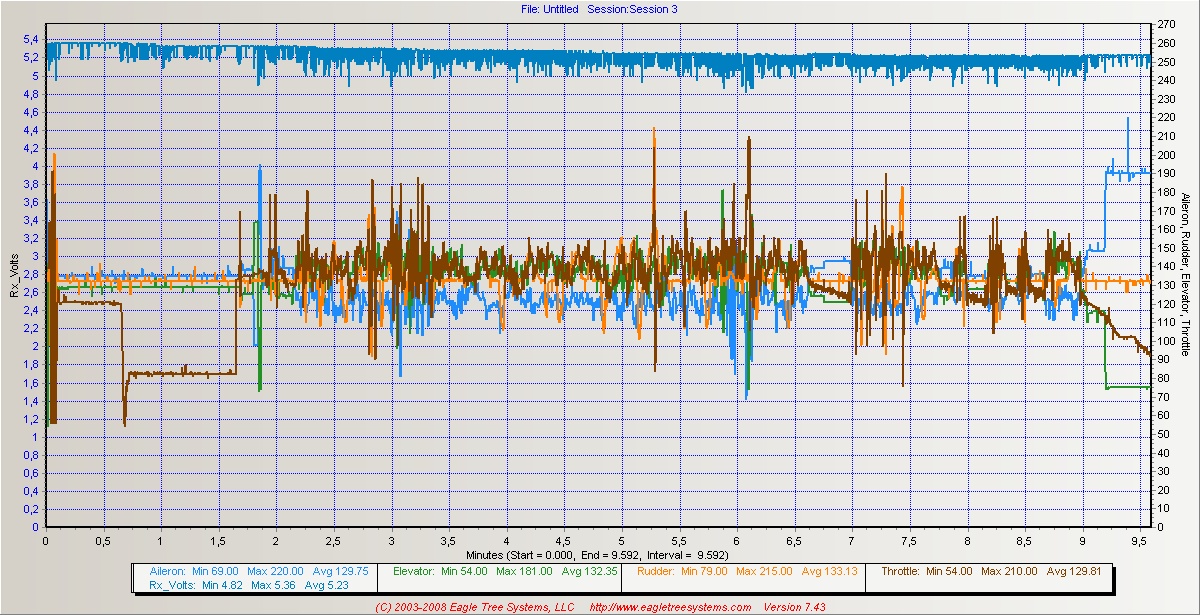
Task: Select Rx_Volts 'Min 4.82' legend value
Action: coord(220,585)
